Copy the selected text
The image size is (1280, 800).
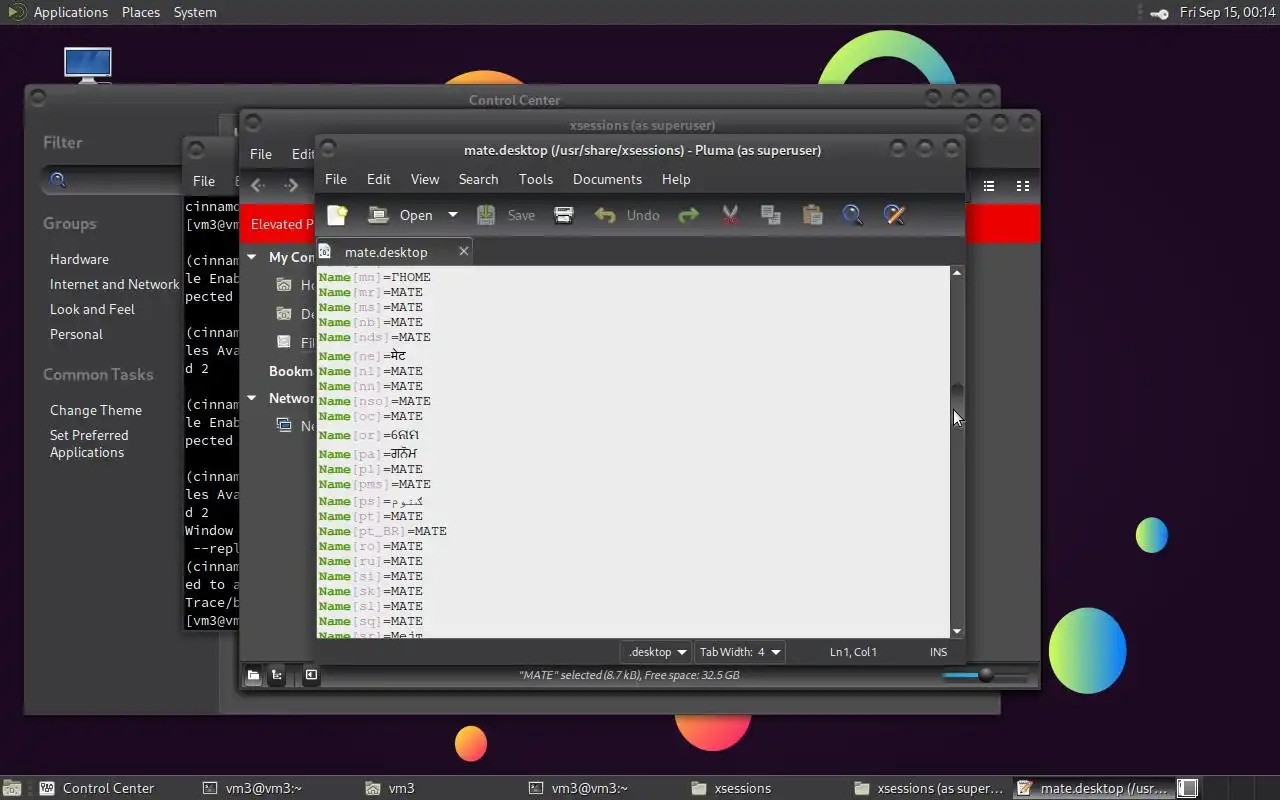[x=771, y=215]
